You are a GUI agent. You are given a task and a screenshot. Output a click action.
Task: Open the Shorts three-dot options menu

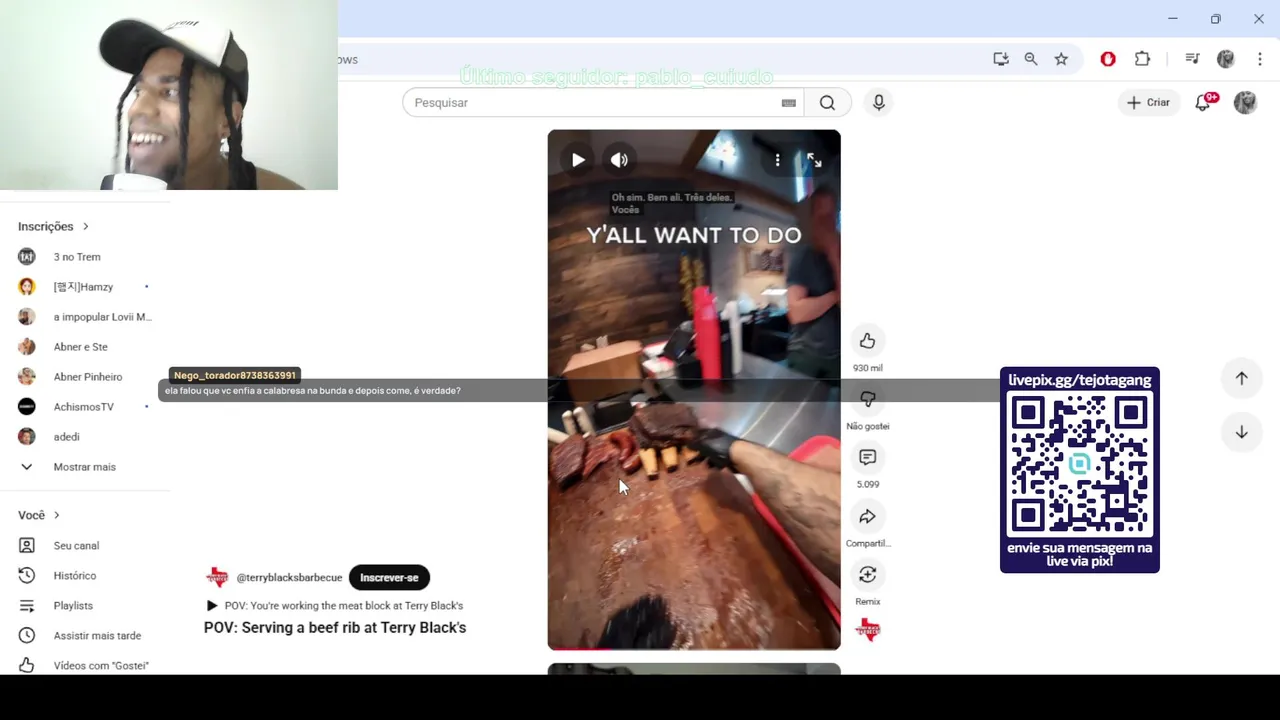click(x=777, y=160)
